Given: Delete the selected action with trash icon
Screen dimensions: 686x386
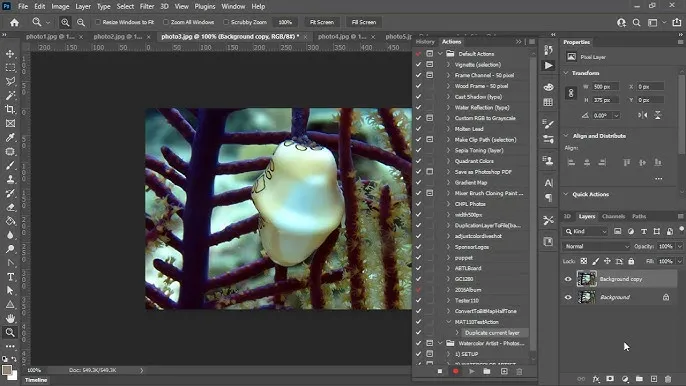Looking at the screenshot, I should point(519,371).
